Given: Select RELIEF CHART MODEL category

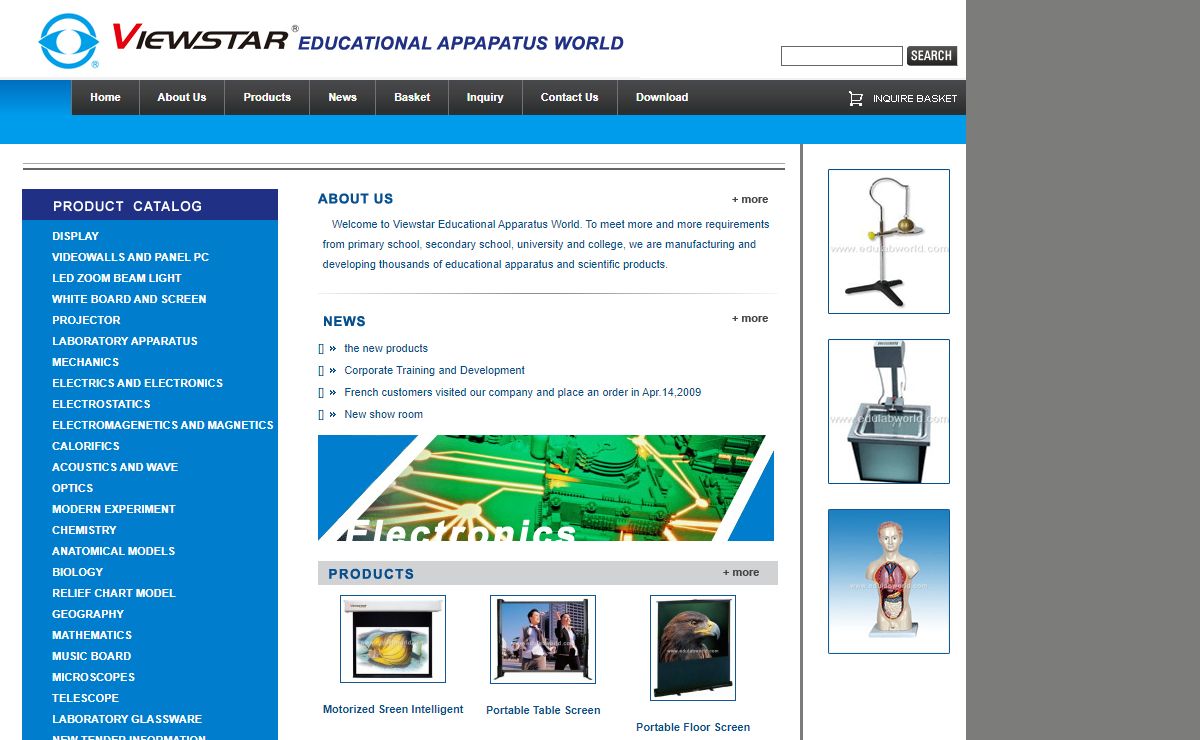Looking at the screenshot, I should coord(114,593).
